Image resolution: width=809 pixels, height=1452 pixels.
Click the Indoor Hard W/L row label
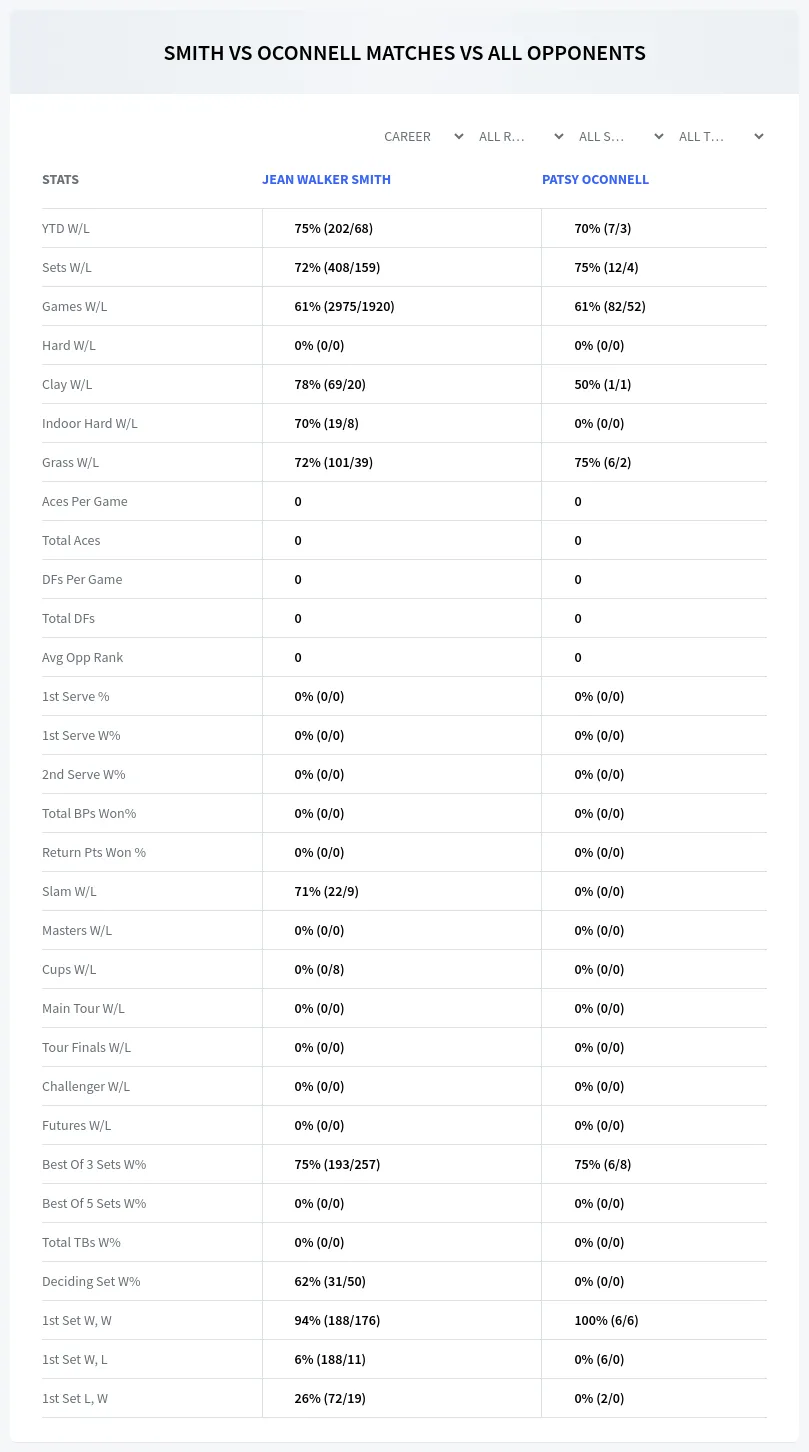[90, 424]
